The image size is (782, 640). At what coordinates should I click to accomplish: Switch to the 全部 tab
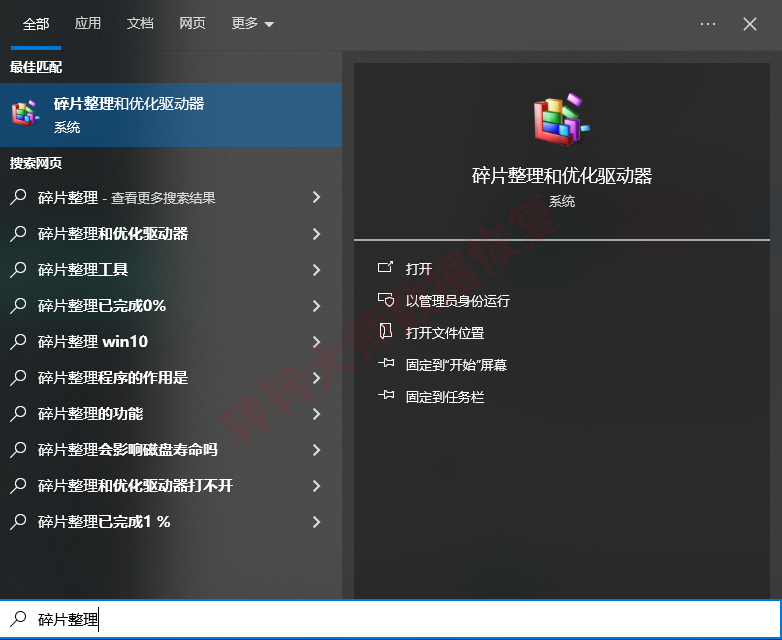[36, 23]
